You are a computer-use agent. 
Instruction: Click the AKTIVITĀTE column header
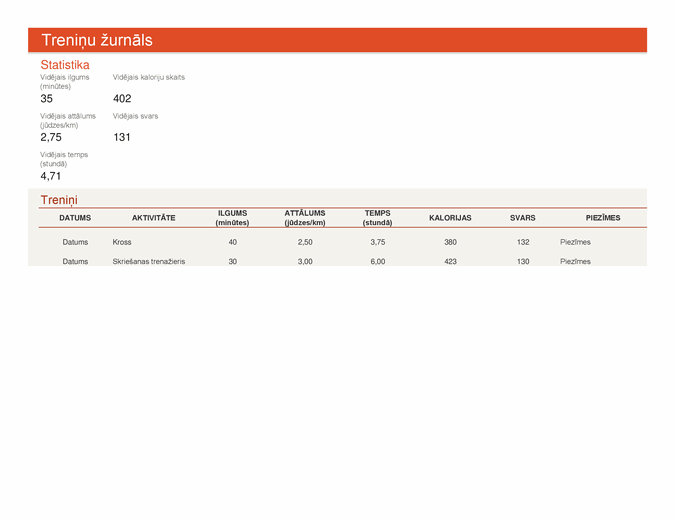(x=154, y=218)
